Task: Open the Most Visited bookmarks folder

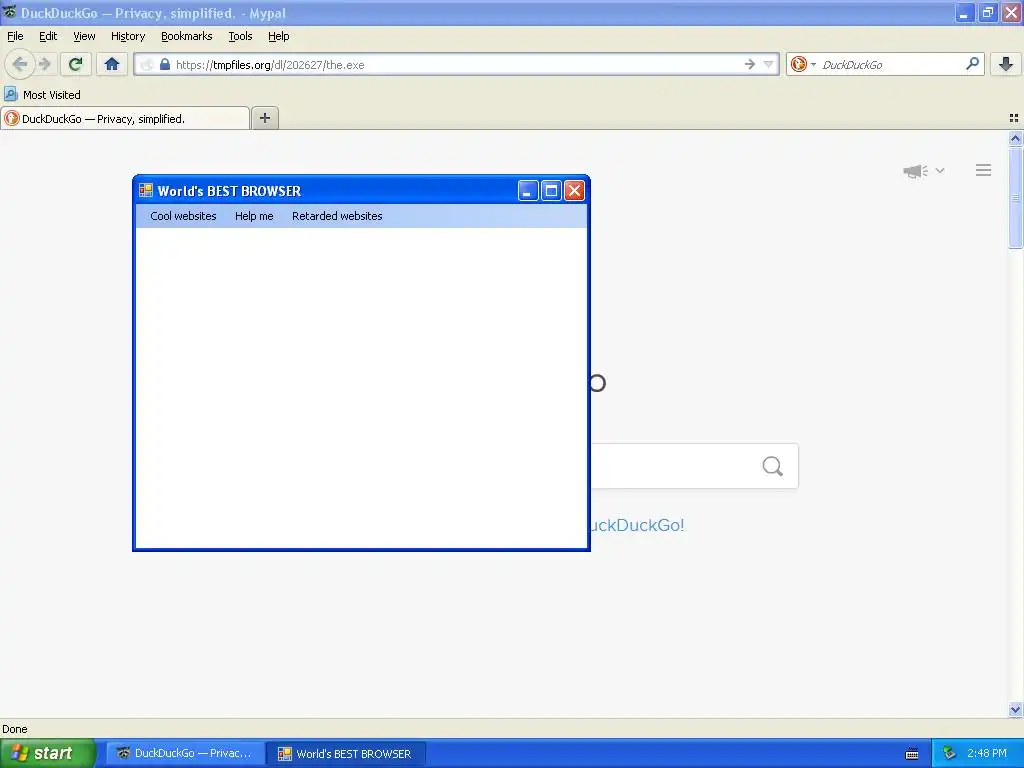Action: (x=43, y=95)
